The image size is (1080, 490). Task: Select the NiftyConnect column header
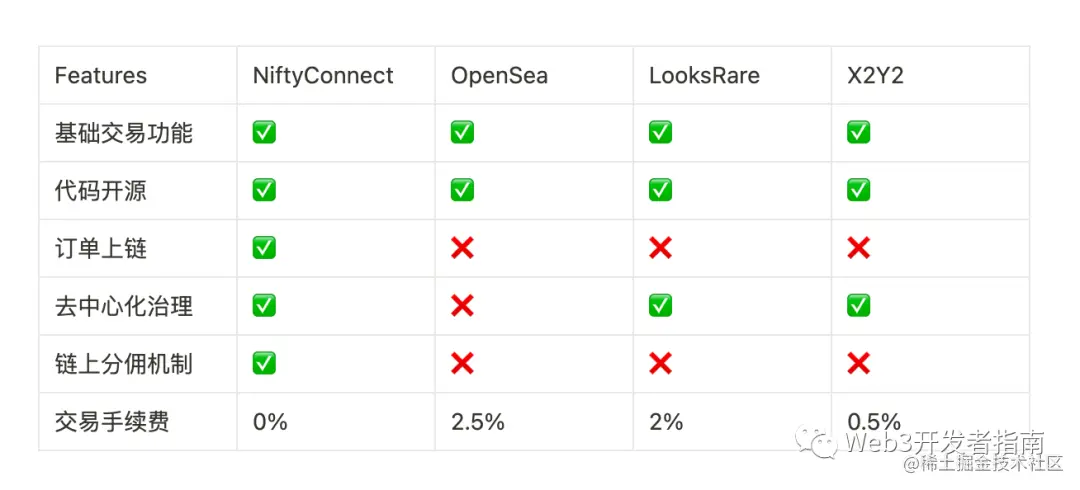(323, 75)
